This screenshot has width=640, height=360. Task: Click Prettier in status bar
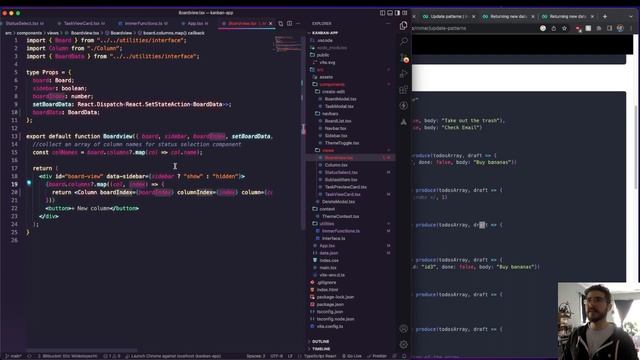[377, 356]
